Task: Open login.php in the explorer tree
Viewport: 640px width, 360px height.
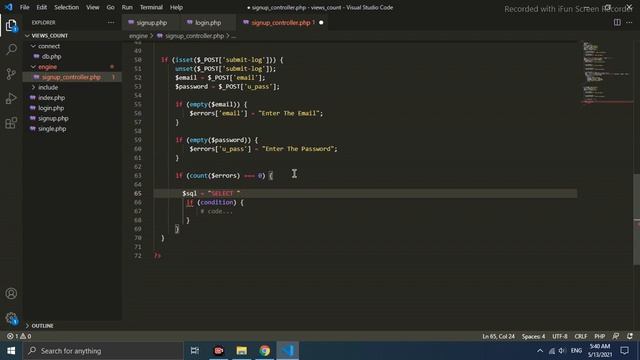Action: (x=51, y=108)
